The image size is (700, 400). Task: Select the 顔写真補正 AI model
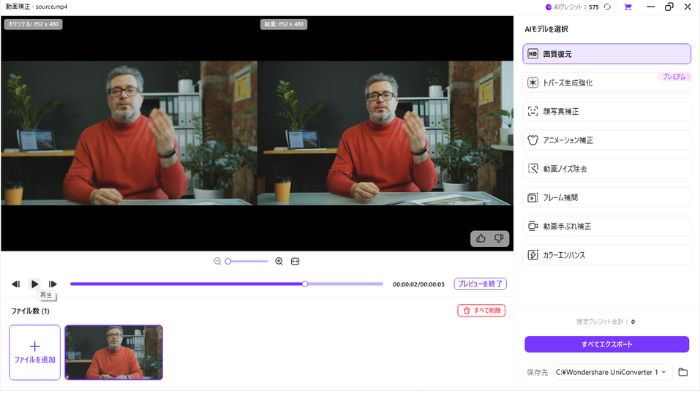606,111
